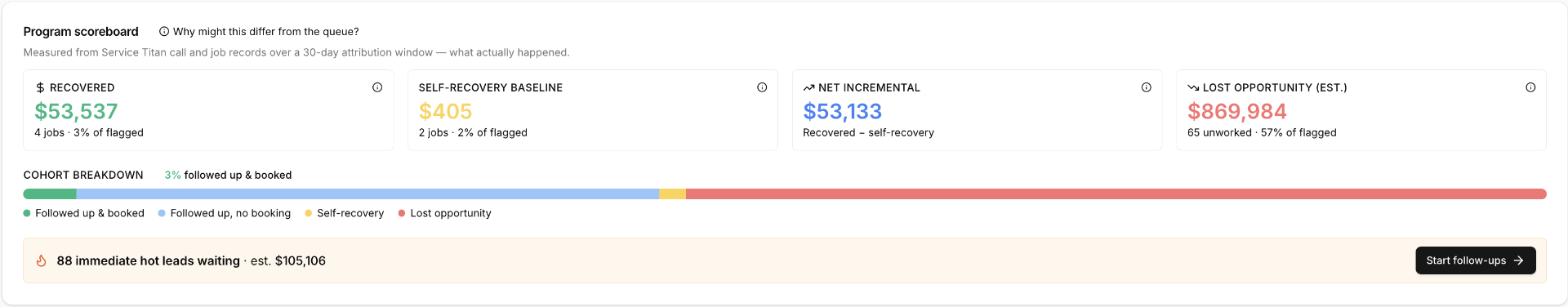Click the 'Followed up & booked' legend dot

click(27, 213)
